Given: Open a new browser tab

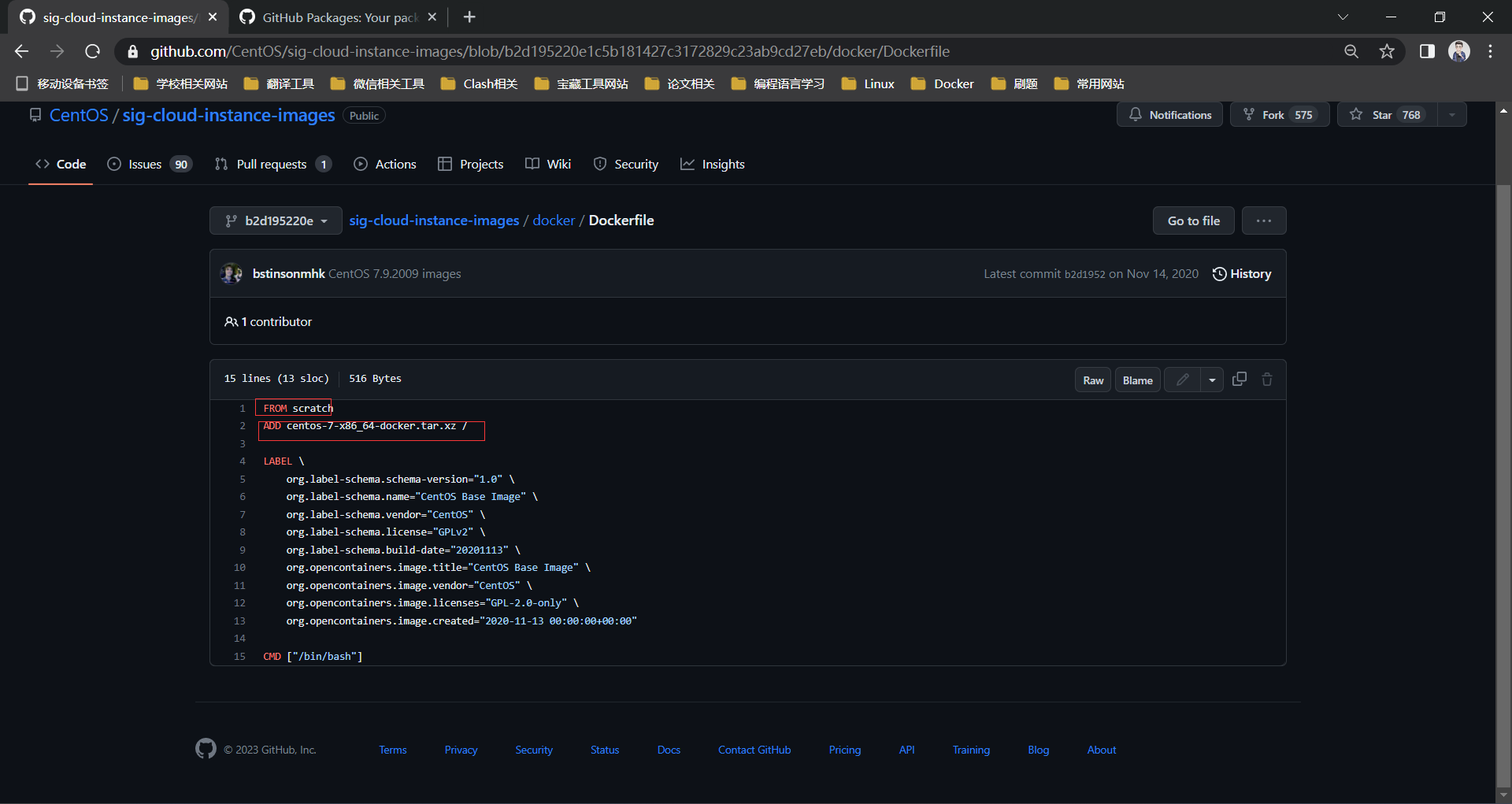Looking at the screenshot, I should coord(469,17).
